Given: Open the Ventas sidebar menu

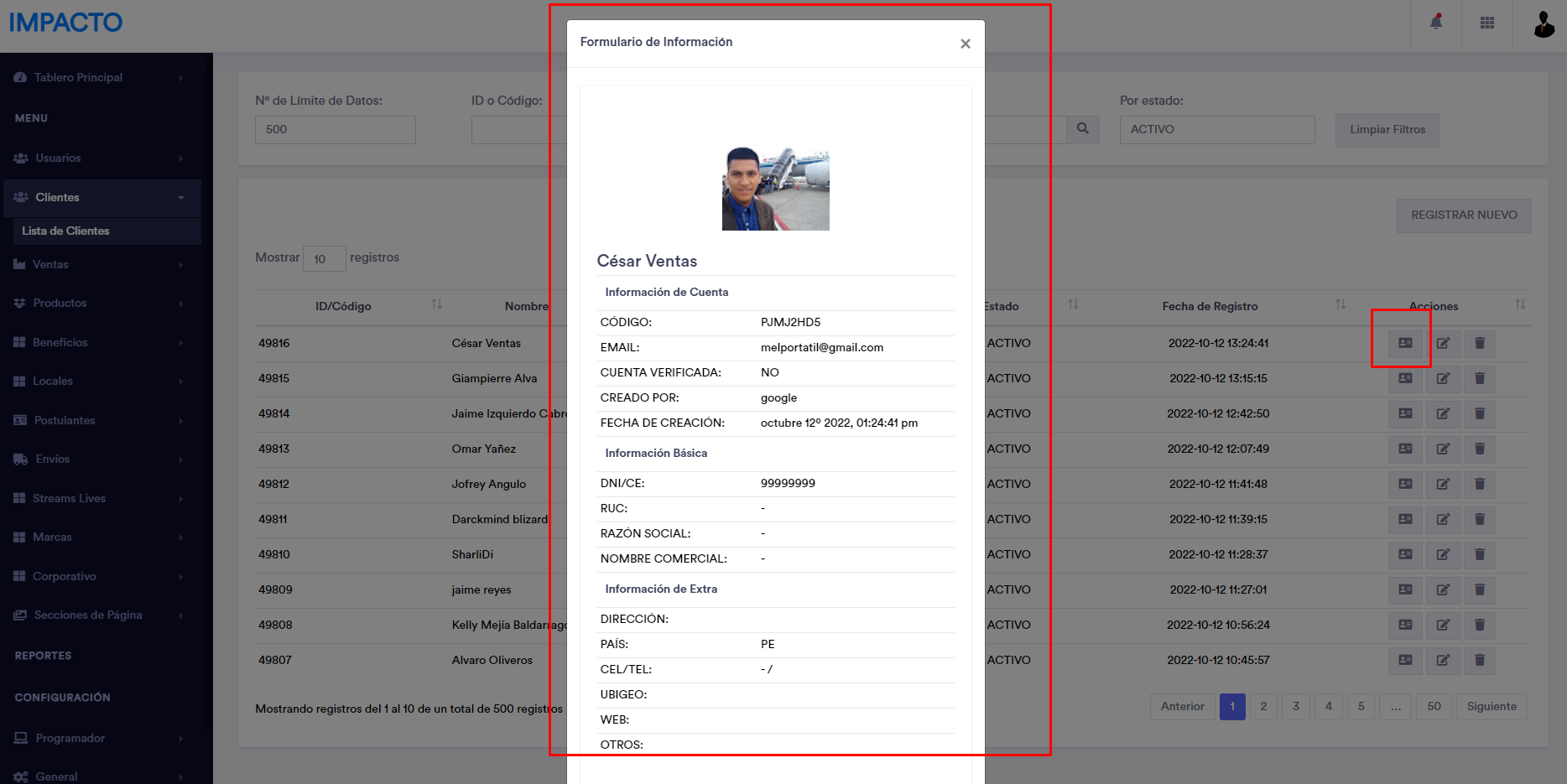Looking at the screenshot, I should (100, 264).
